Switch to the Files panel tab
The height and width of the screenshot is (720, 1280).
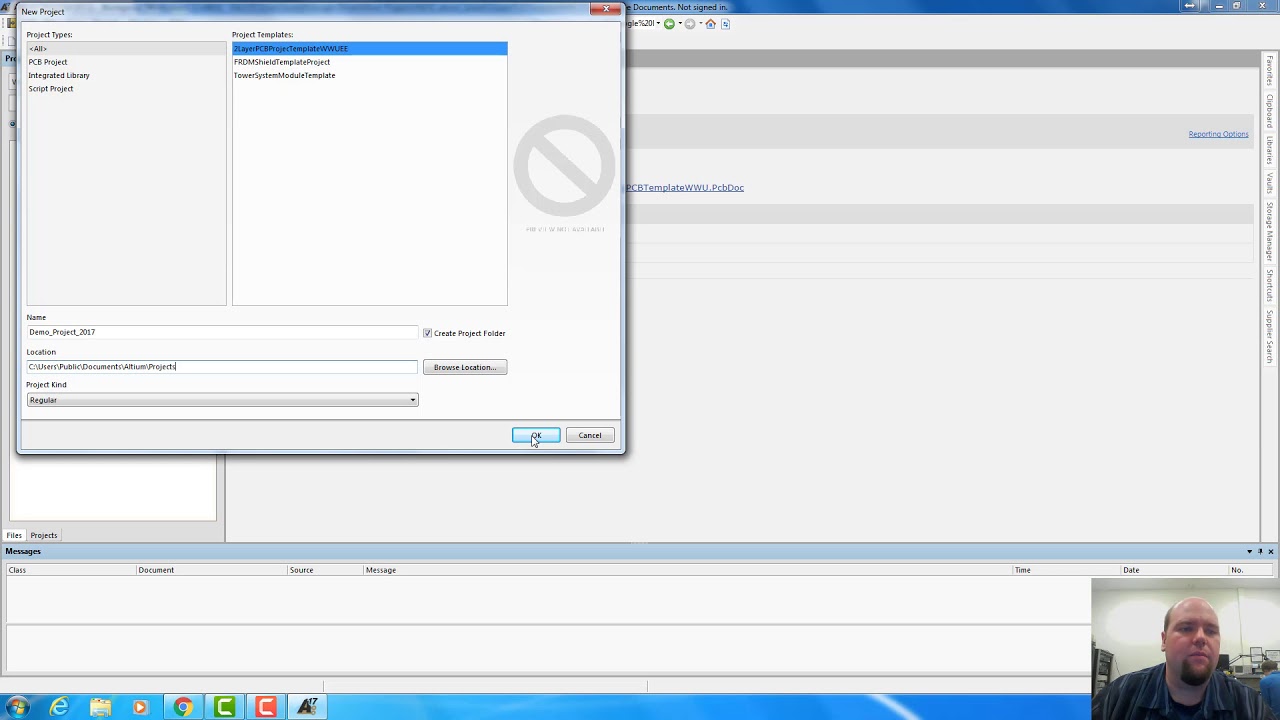coord(14,535)
